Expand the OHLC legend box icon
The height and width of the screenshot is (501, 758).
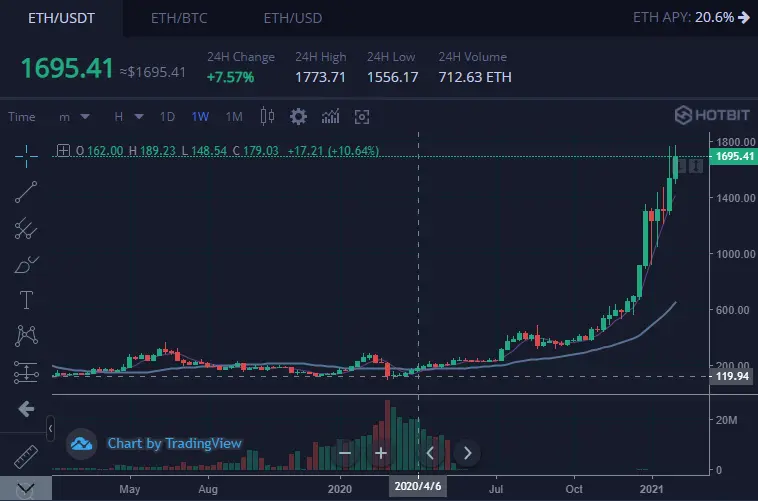coord(63,150)
